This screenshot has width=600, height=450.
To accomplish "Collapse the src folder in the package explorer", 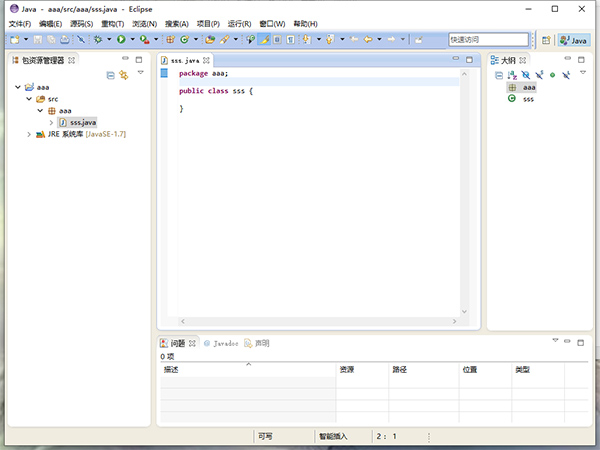I will [29, 99].
